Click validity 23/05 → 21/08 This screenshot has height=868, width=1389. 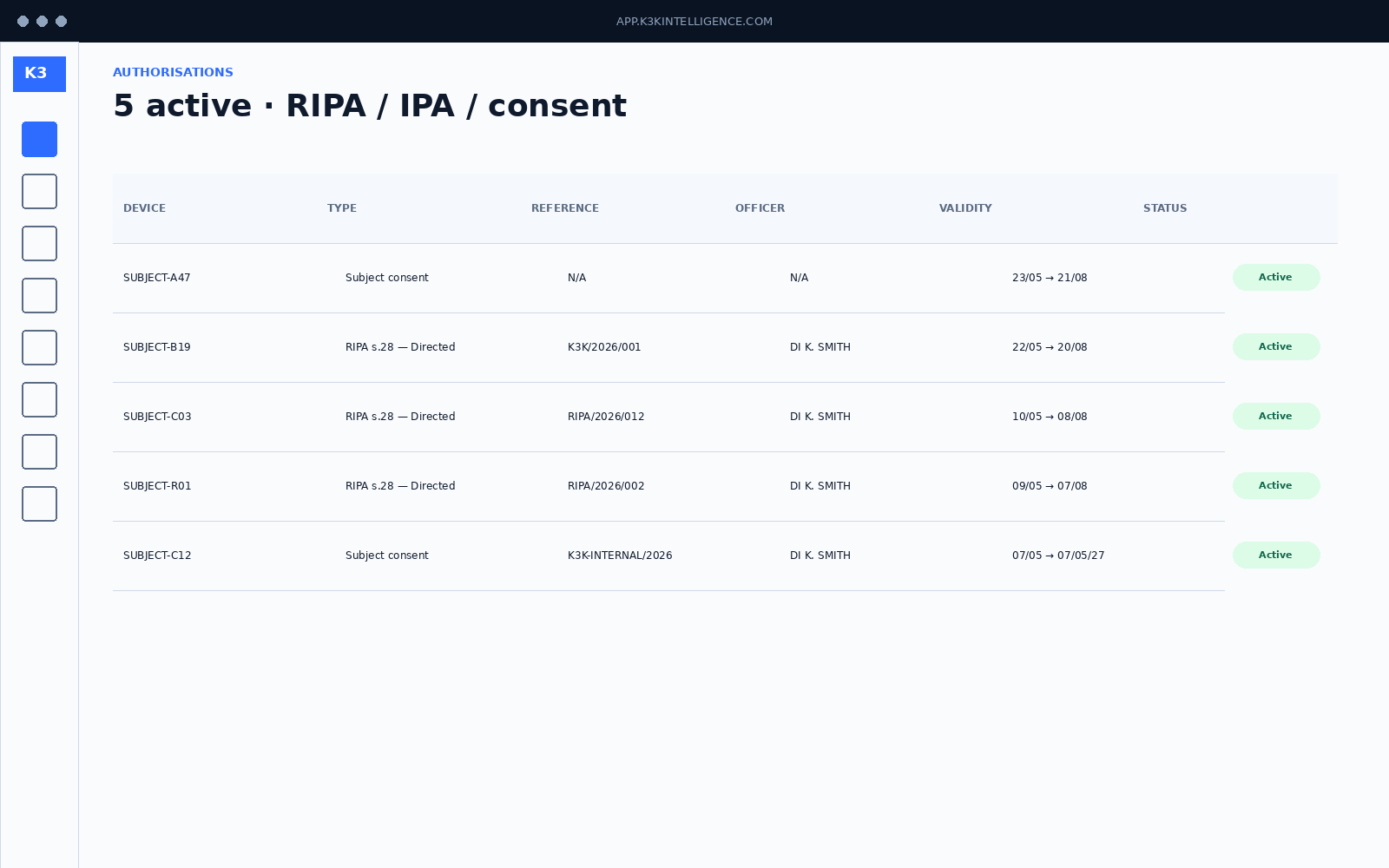pyautogui.click(x=1050, y=278)
